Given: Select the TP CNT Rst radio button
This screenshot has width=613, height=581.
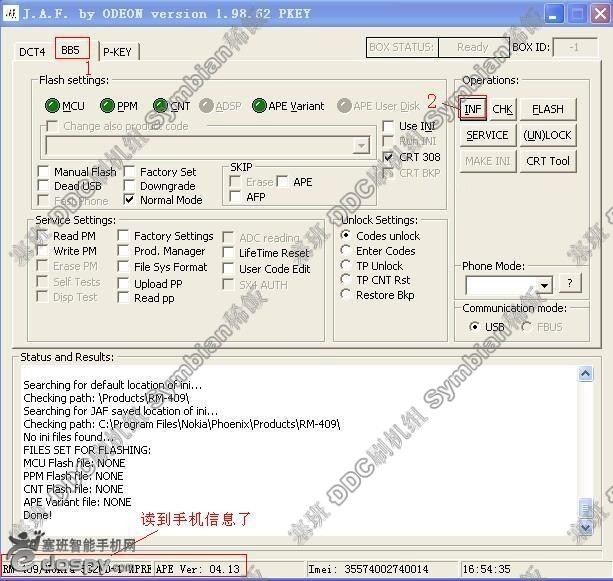Looking at the screenshot, I should click(x=345, y=280).
